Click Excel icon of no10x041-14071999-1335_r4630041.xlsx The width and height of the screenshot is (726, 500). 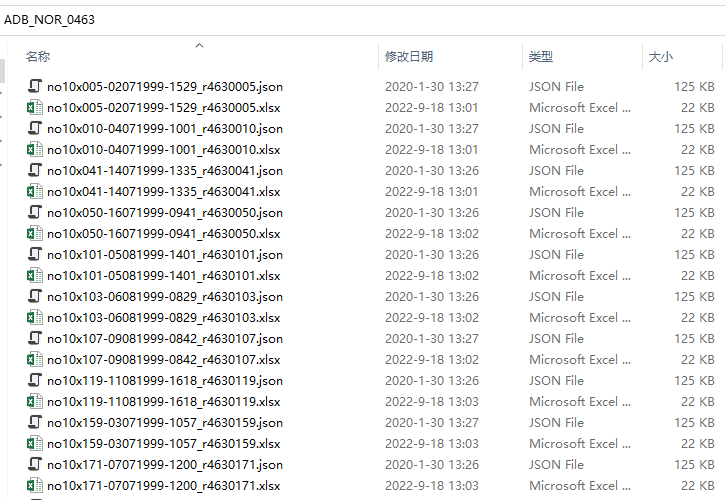coord(35,191)
